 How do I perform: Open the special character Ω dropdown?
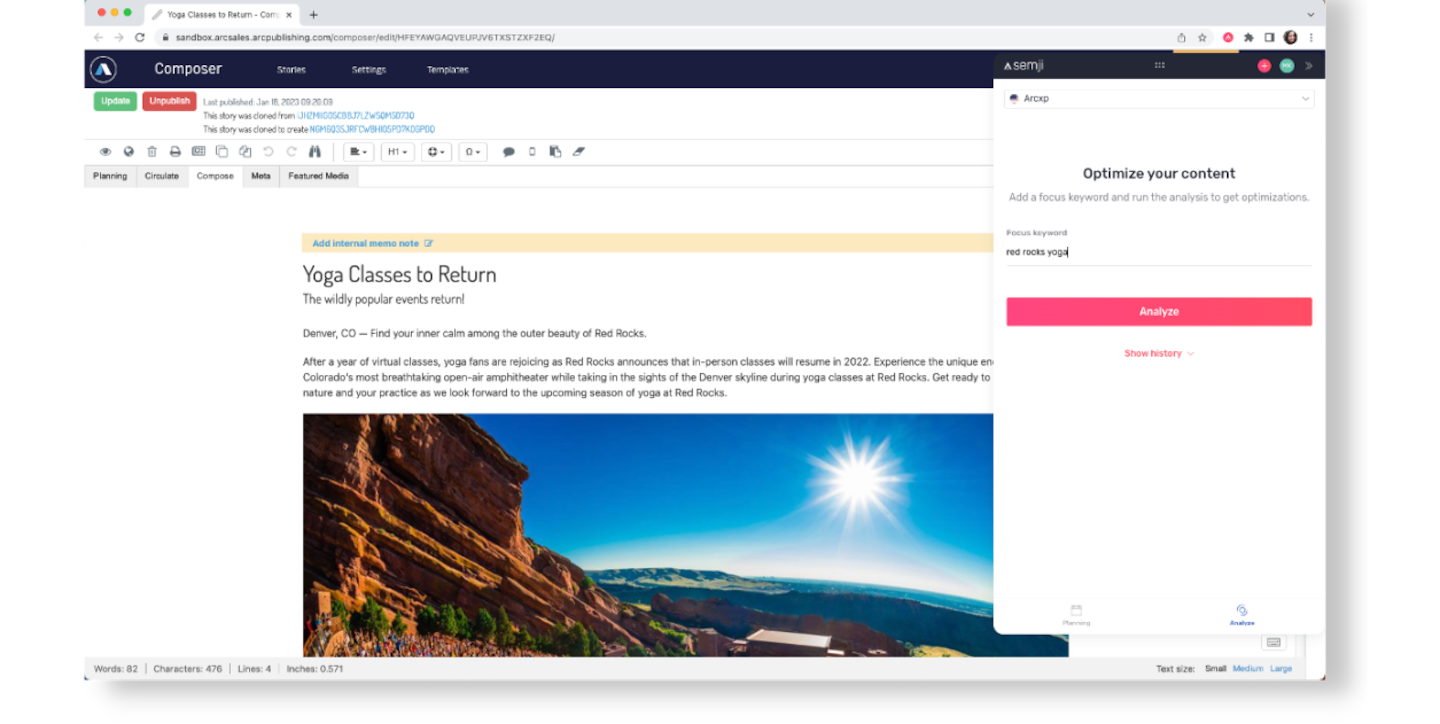point(471,151)
